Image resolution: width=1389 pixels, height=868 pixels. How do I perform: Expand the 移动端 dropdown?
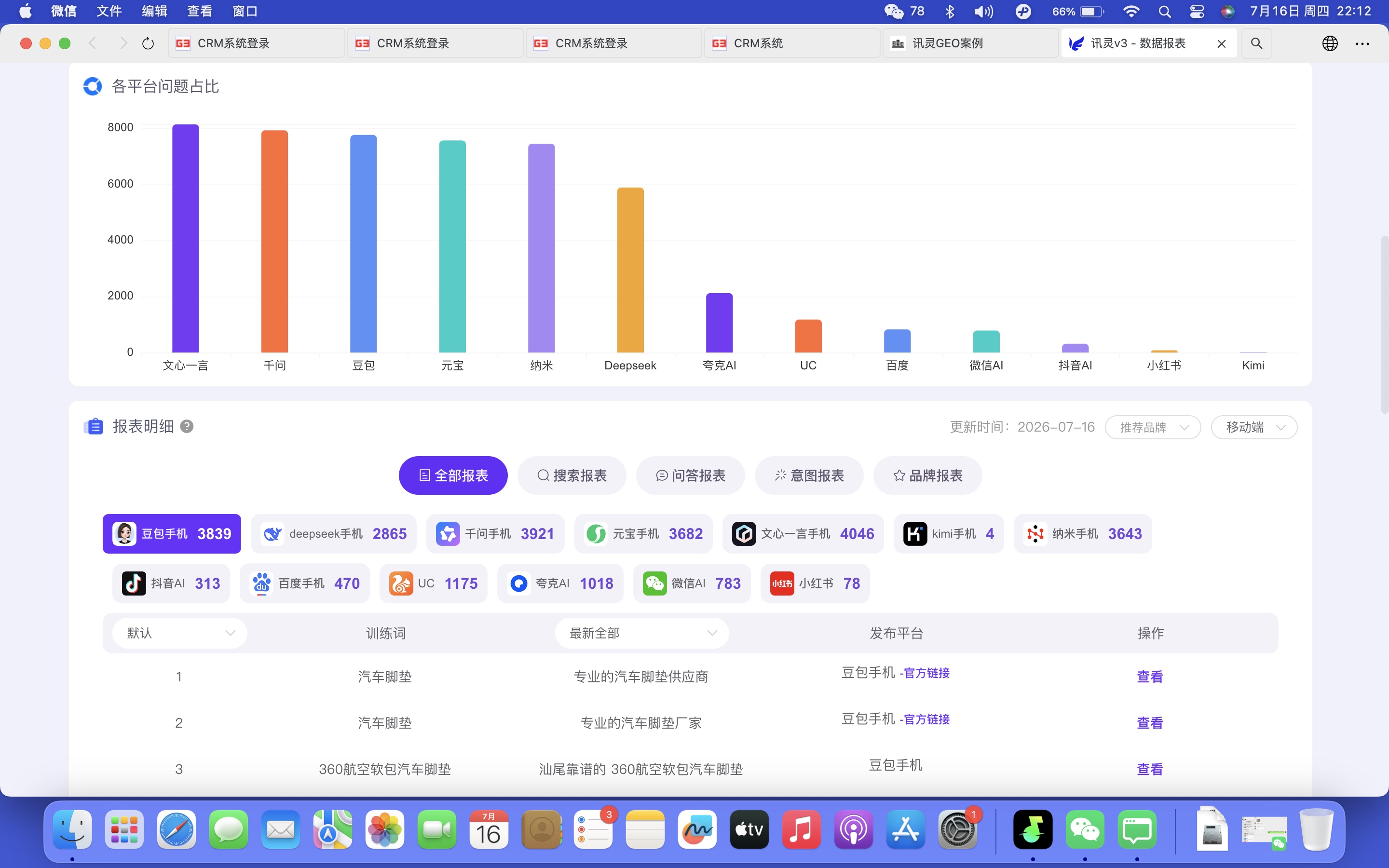click(x=1254, y=427)
